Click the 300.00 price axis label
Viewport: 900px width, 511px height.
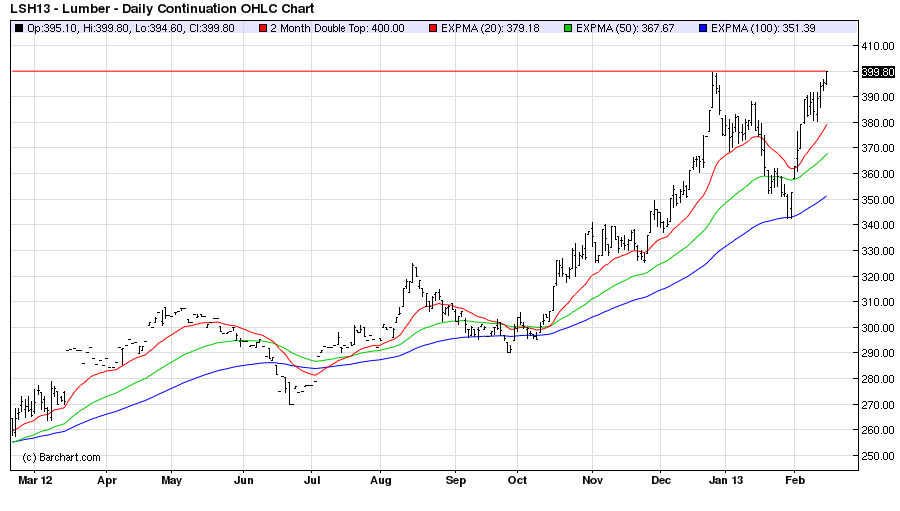(x=878, y=328)
